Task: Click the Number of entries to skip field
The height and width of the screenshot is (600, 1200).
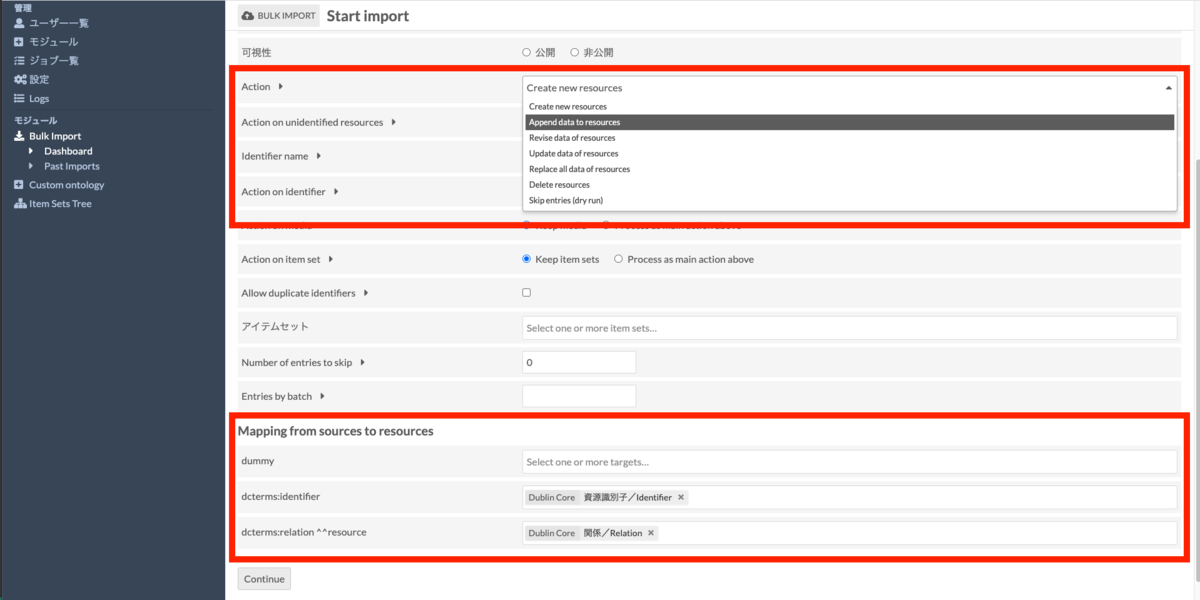Action: pos(579,362)
